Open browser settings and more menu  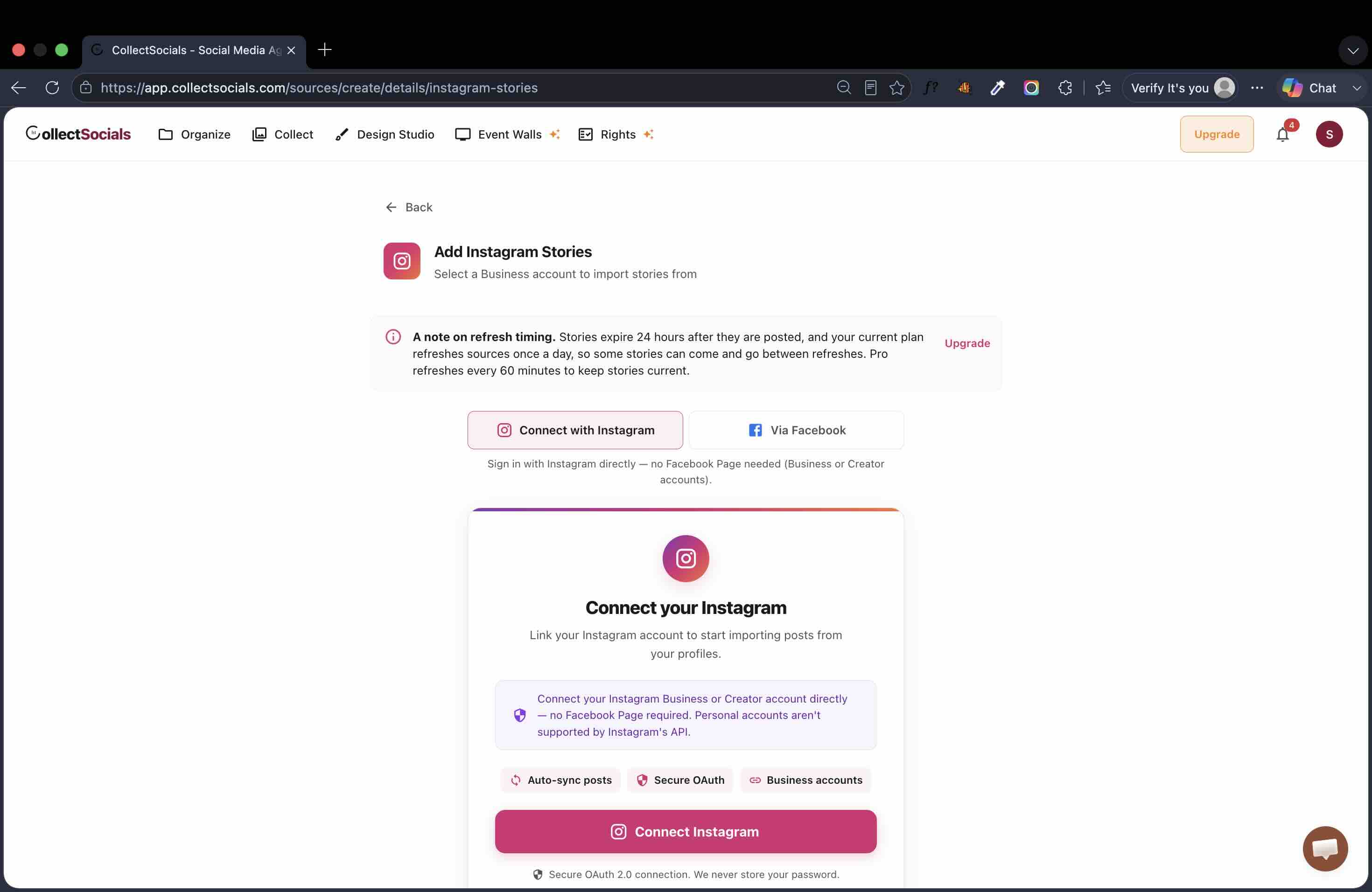pos(1257,88)
